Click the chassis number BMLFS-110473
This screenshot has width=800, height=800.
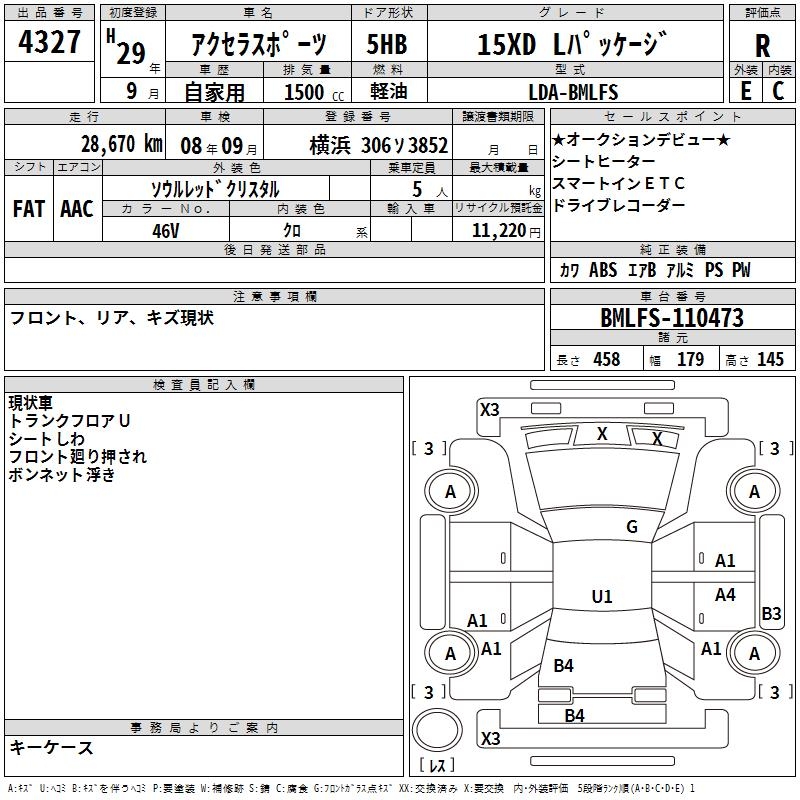(672, 318)
